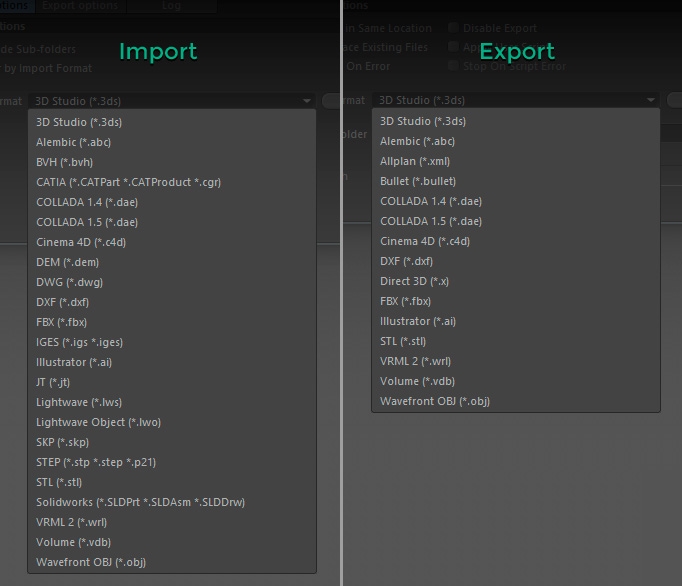The height and width of the screenshot is (586, 682).
Task: Pick DEM (*.dem) import format
Action: coord(172,262)
